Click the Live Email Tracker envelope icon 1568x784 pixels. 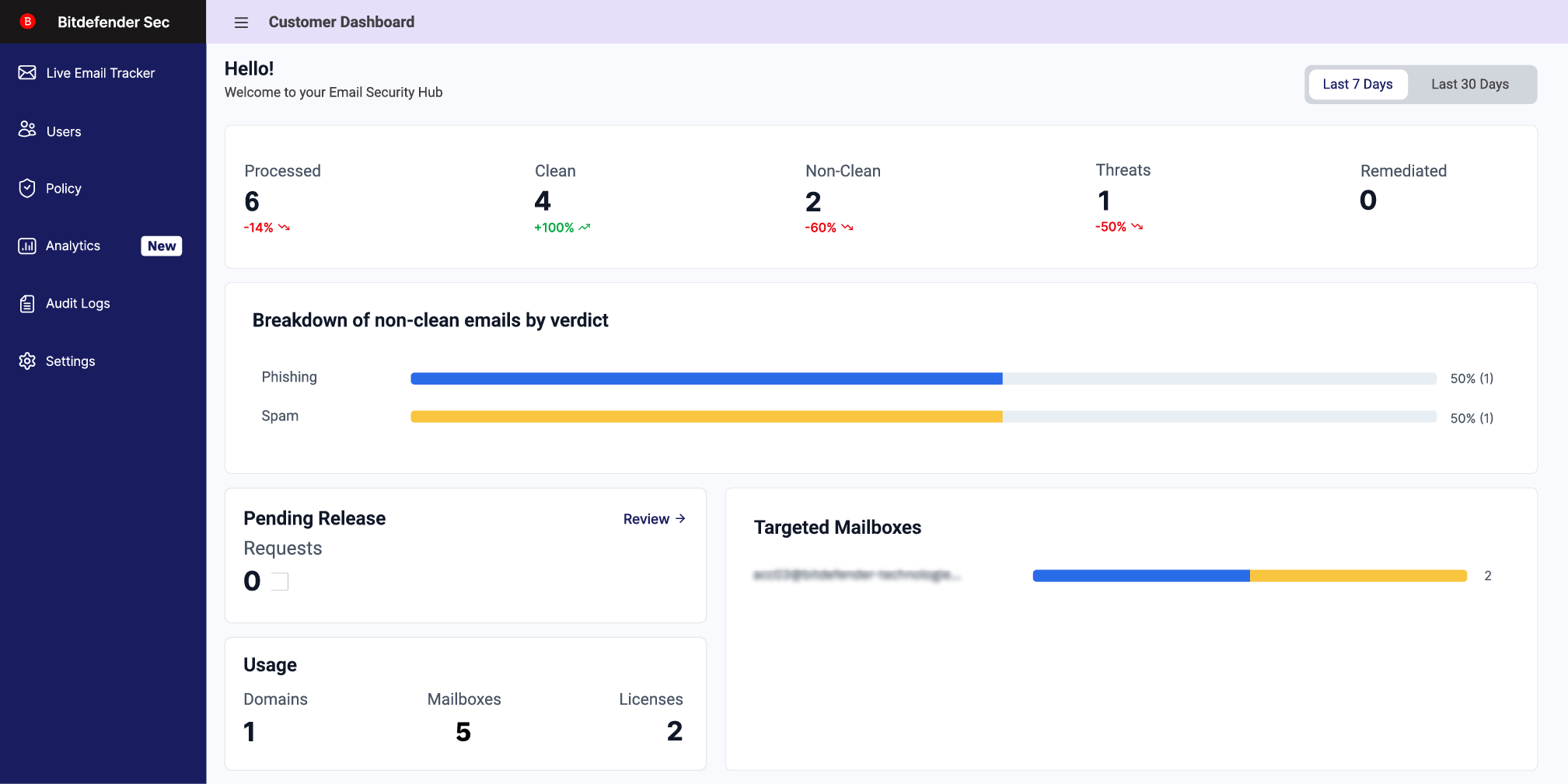27,73
